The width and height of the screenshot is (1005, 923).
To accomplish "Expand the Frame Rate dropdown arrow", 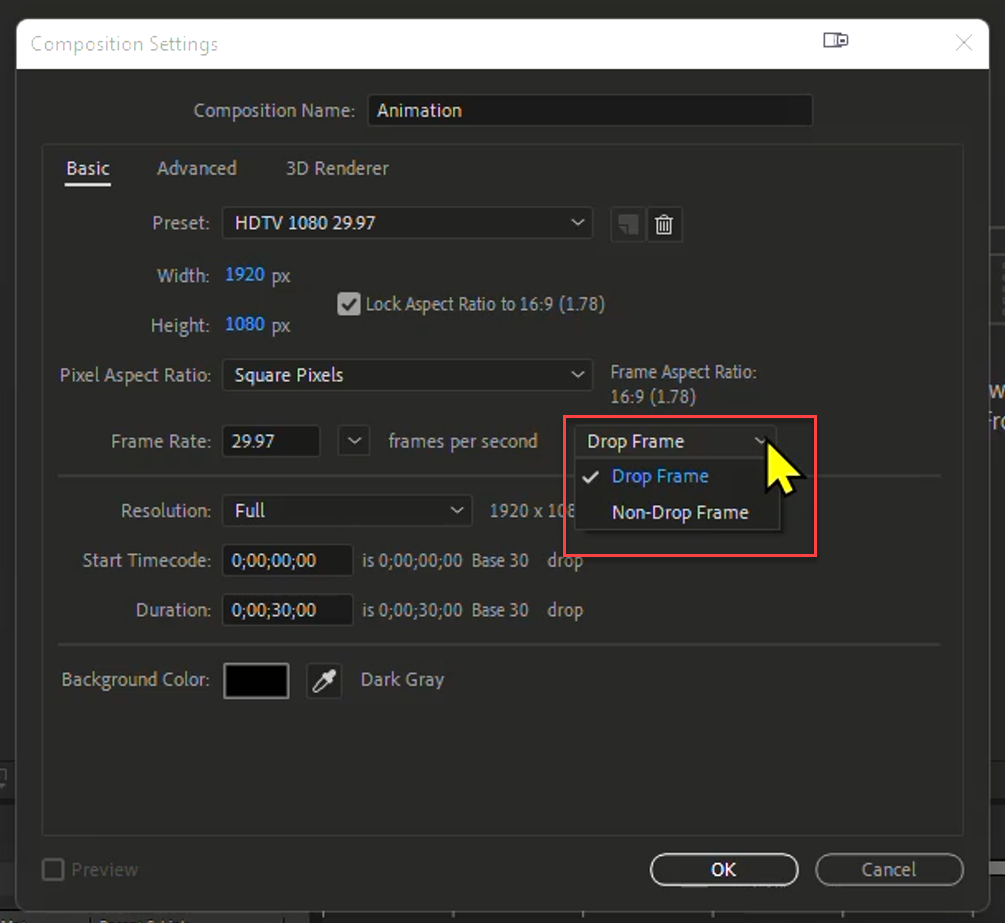I will (353, 440).
